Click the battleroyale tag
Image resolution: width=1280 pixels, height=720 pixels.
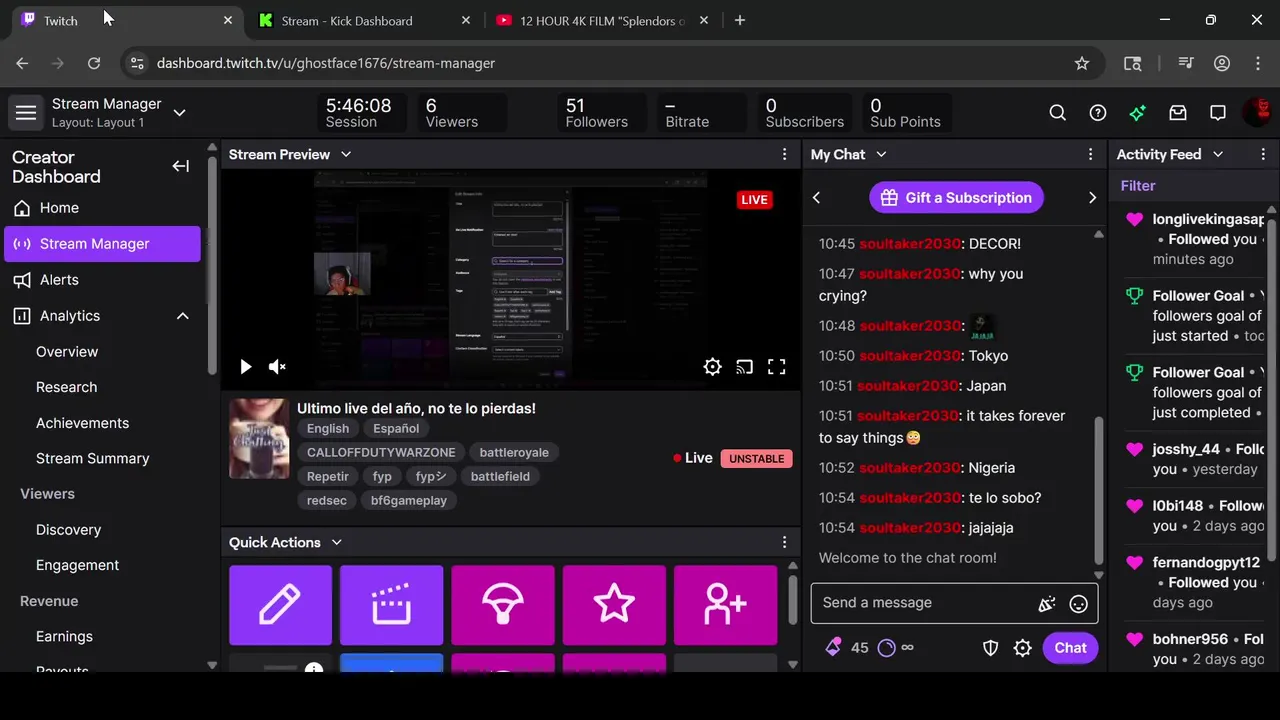pos(514,452)
